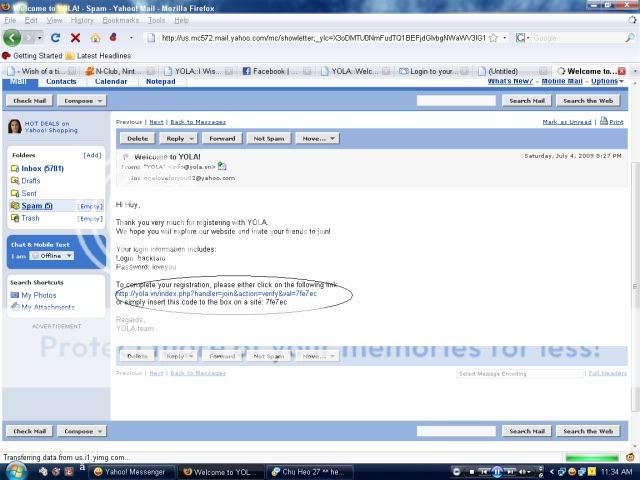This screenshot has width=640, height=480.
Task: Switch to Notepad tab
Action: (161, 82)
